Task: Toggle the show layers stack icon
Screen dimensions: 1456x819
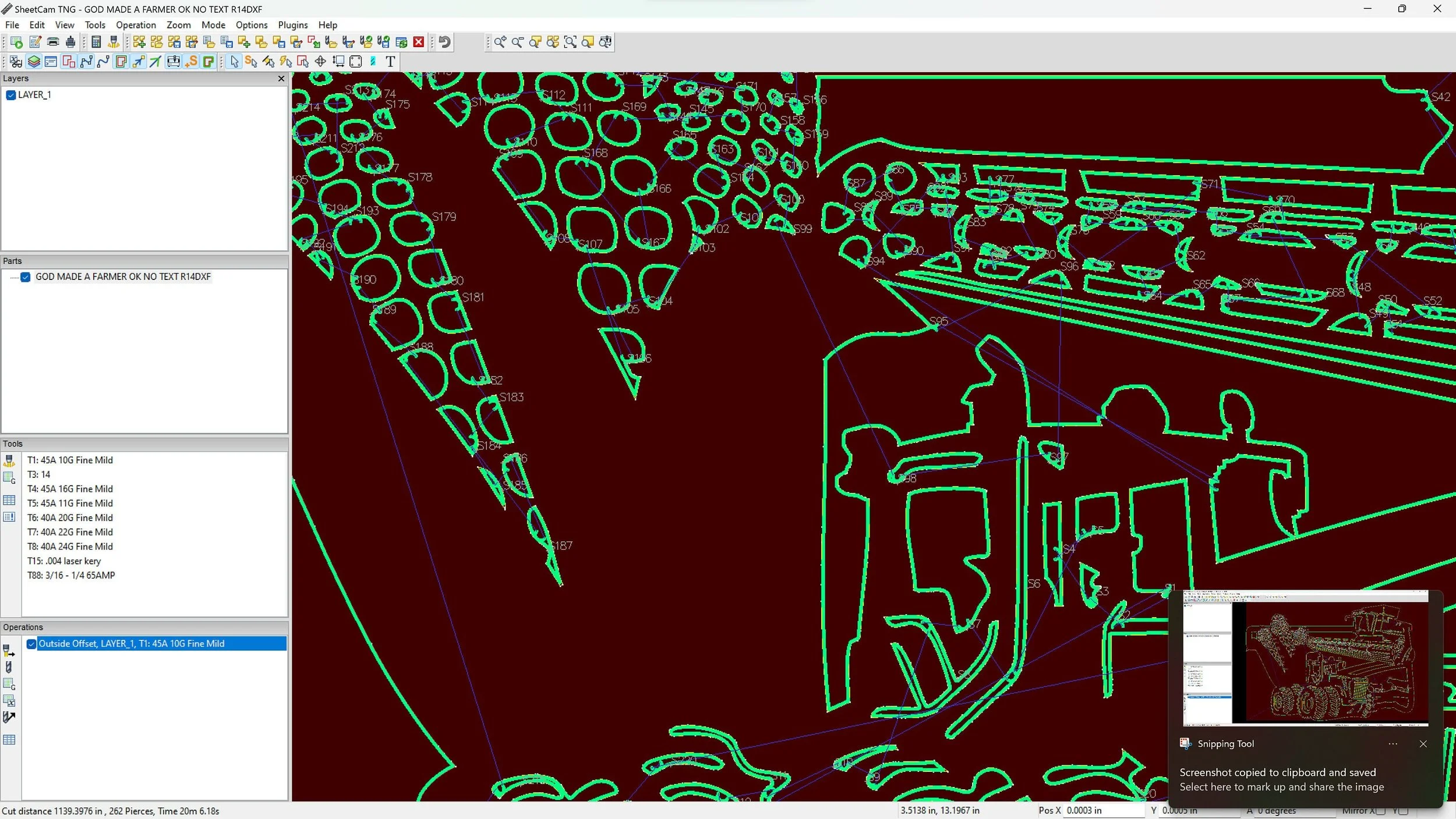Action: pos(34,62)
